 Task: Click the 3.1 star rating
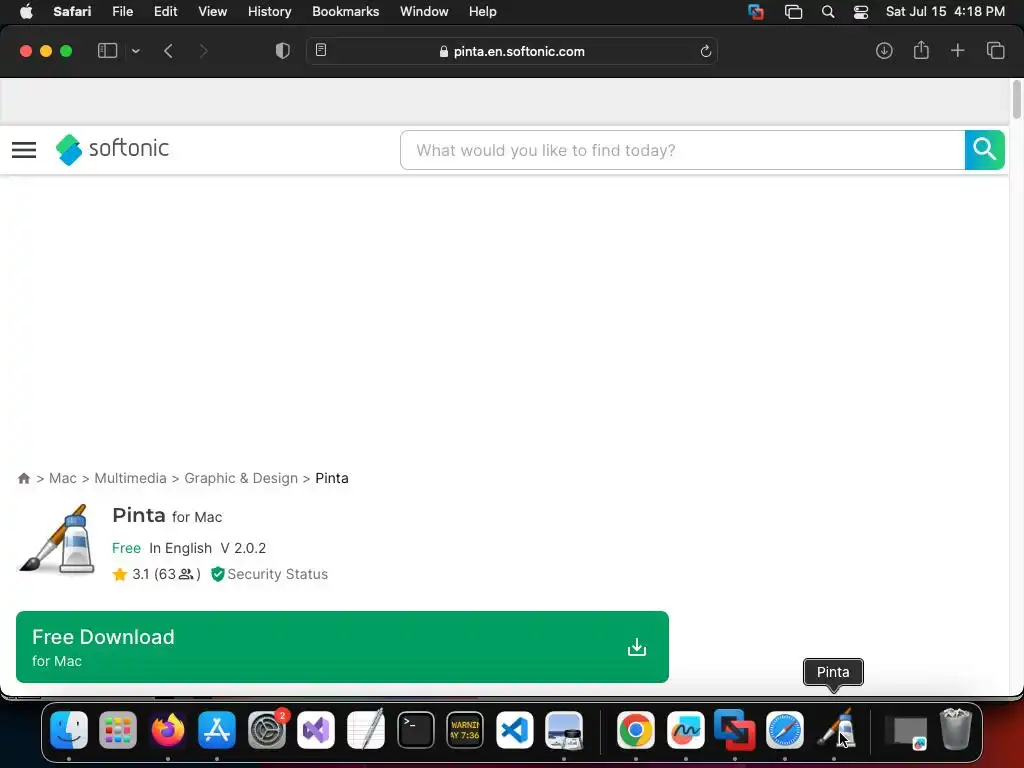click(x=156, y=574)
